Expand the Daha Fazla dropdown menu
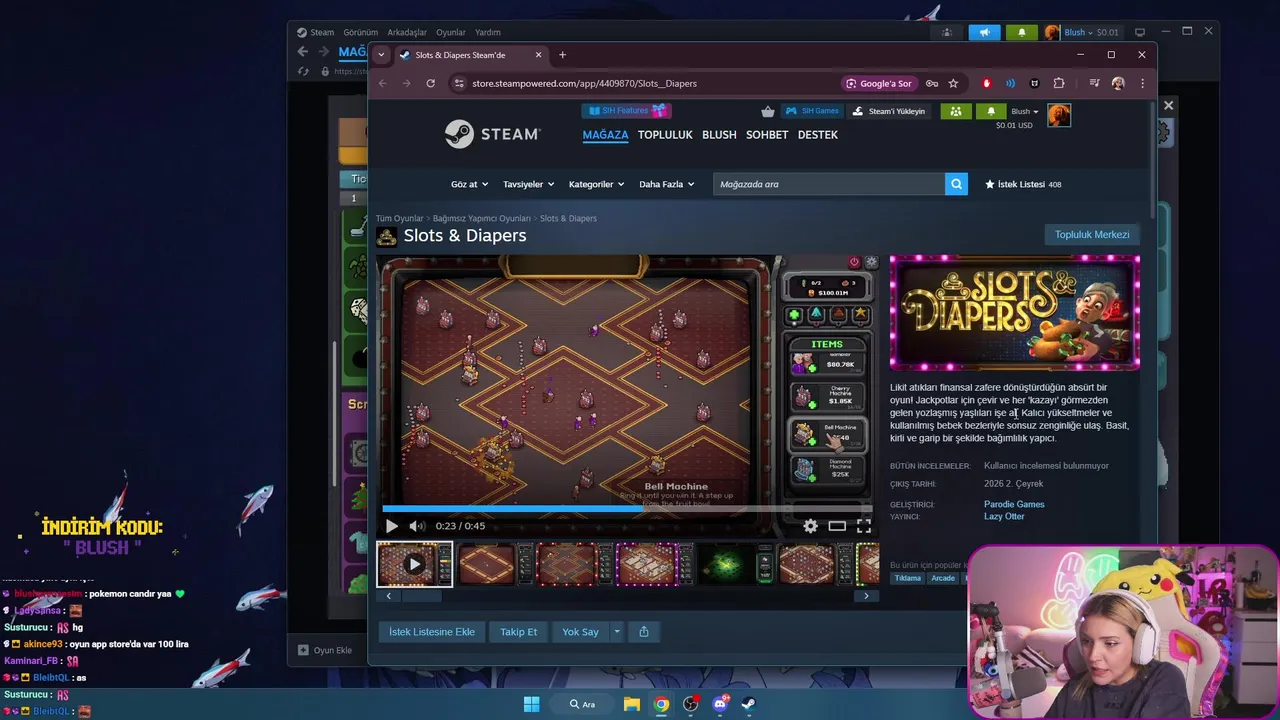 click(x=666, y=184)
